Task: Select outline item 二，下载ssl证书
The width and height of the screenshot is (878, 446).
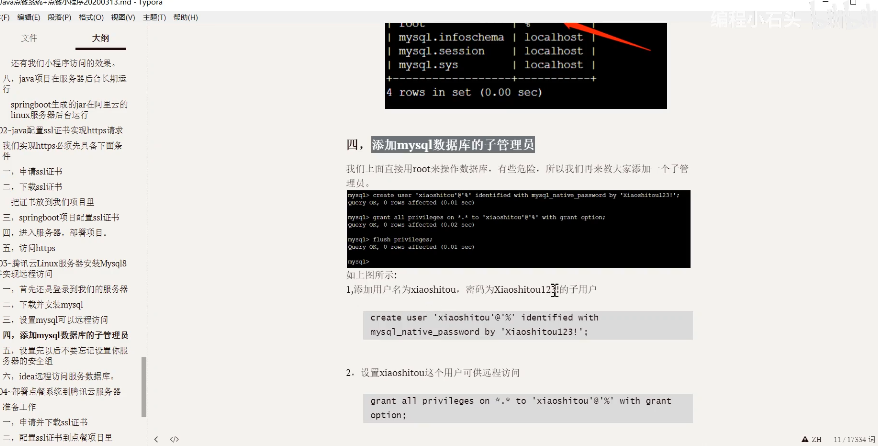Action: [x=32, y=186]
